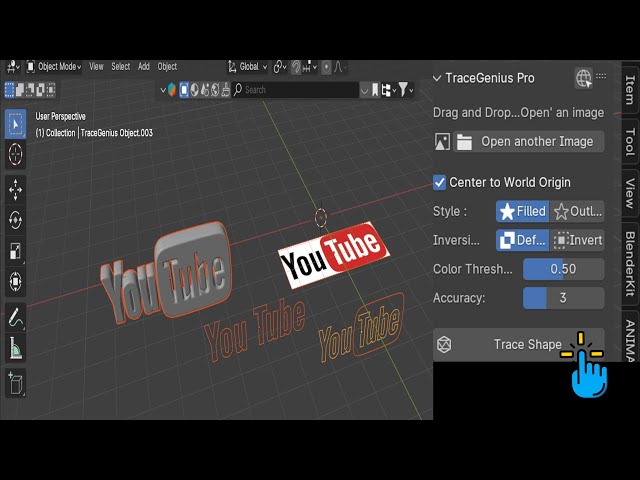Select the Transform tool
Image resolution: width=640 pixels, height=480 pixels.
tap(16, 281)
